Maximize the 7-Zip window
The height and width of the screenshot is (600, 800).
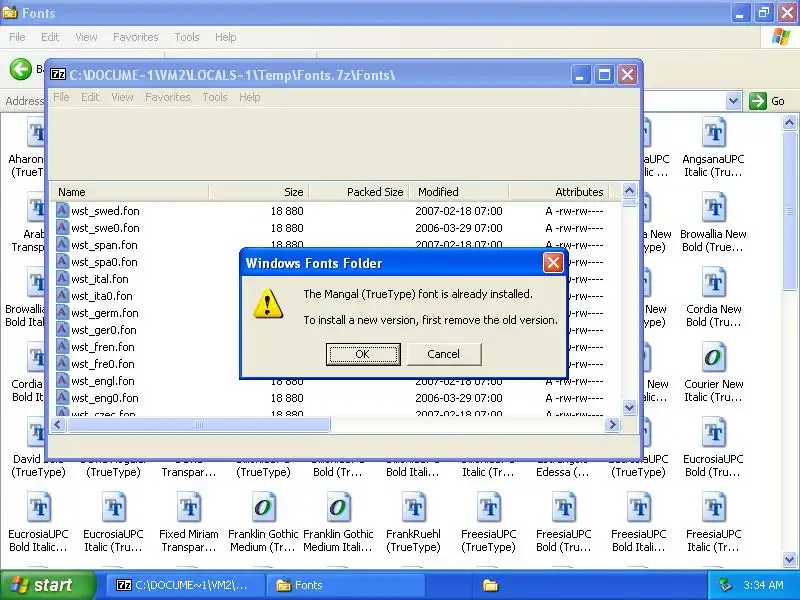point(604,76)
